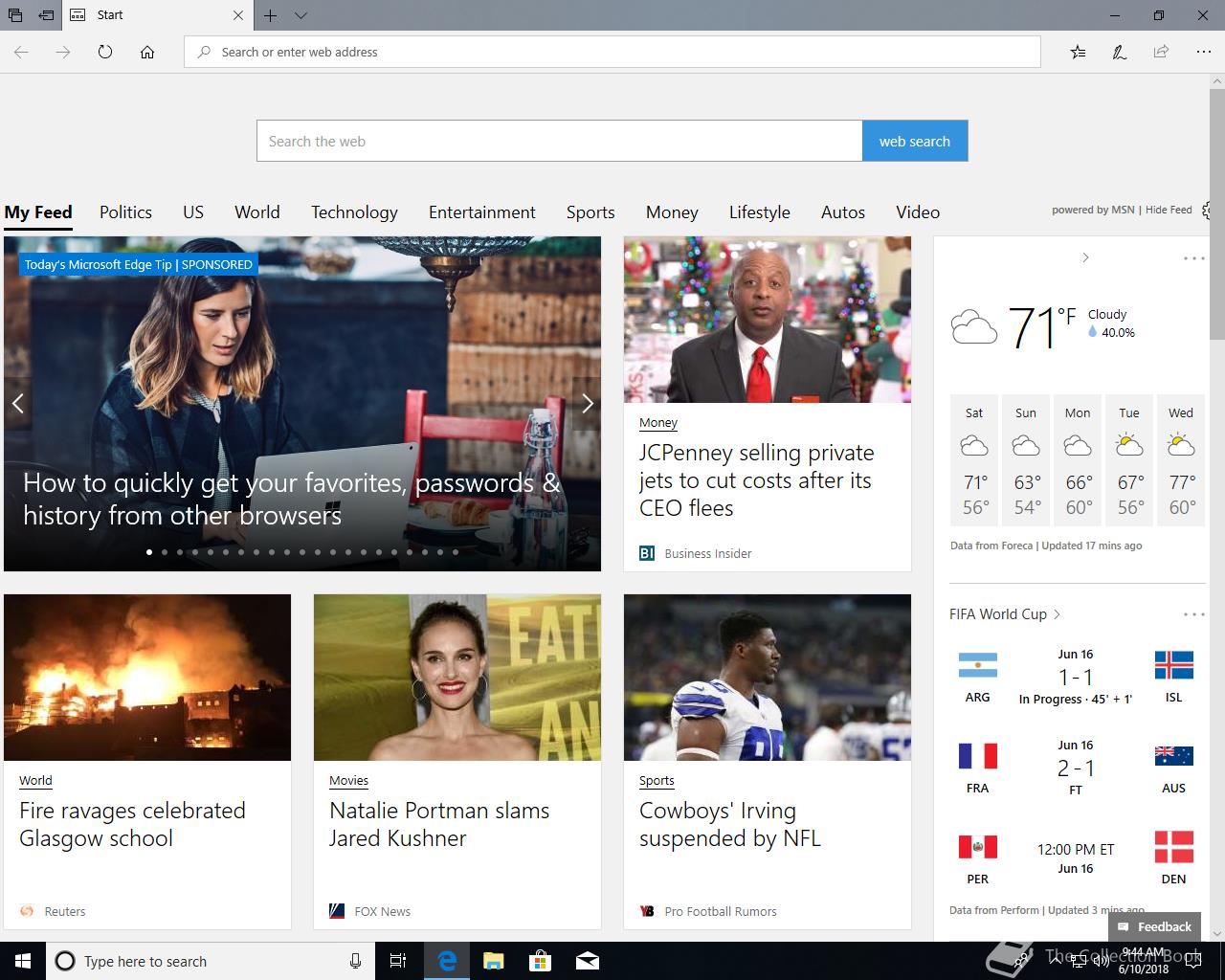The width and height of the screenshot is (1225, 980).
Task: Open Task View in taskbar
Action: click(398, 961)
